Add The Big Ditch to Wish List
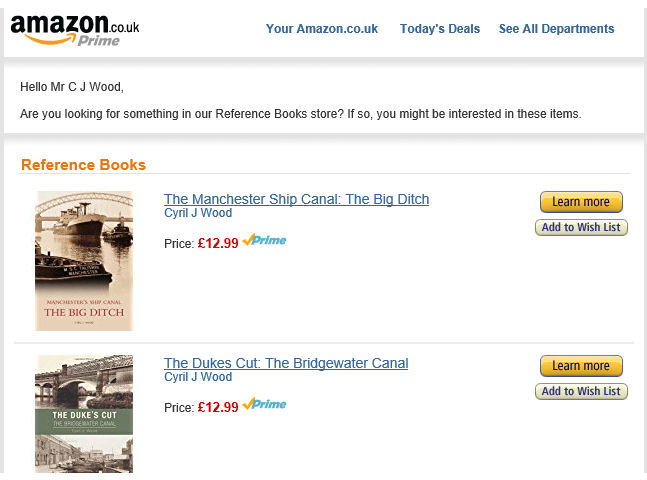The width and height of the screenshot is (647, 480). coord(581,227)
